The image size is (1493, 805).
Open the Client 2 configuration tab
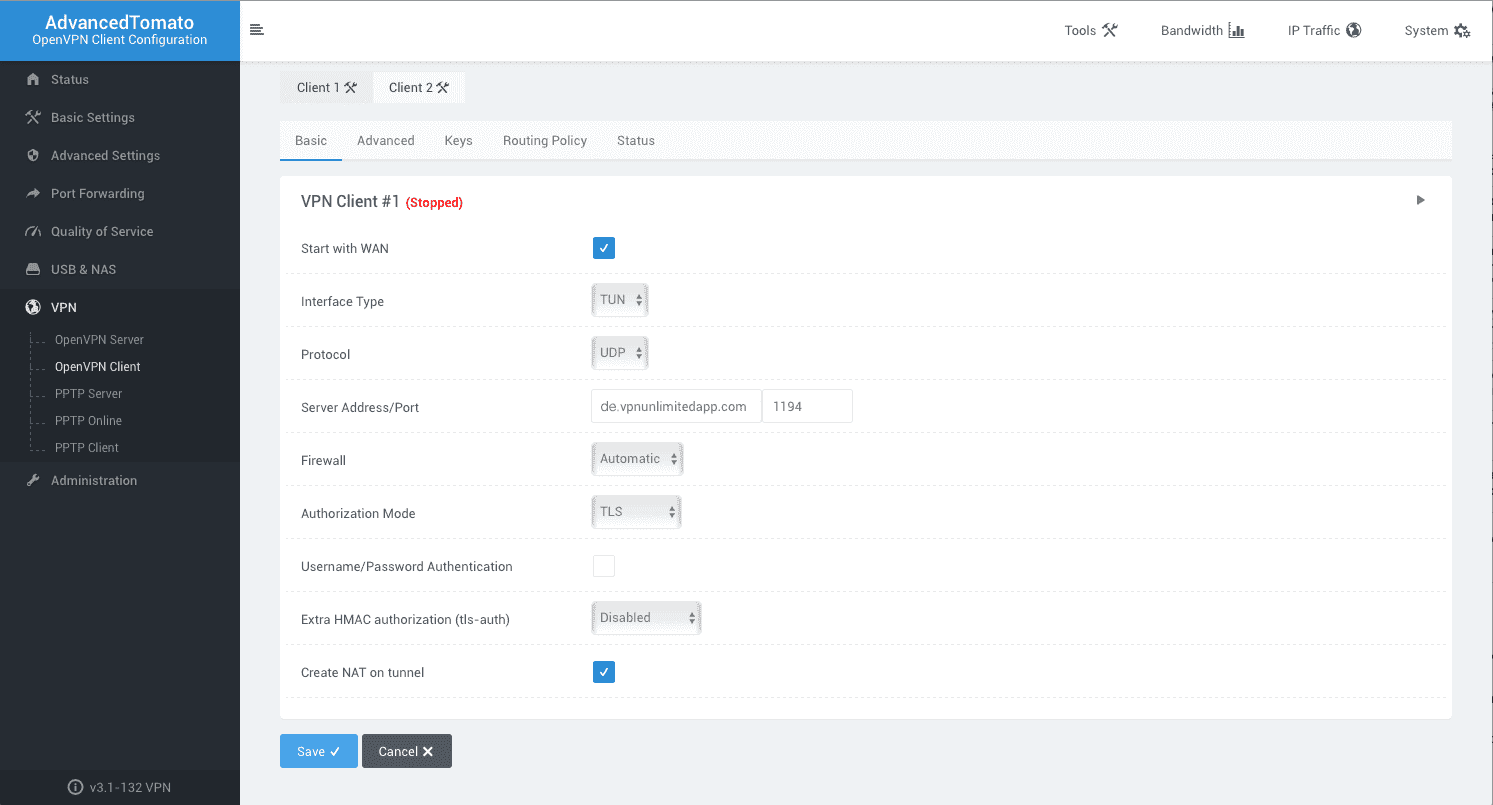[418, 87]
